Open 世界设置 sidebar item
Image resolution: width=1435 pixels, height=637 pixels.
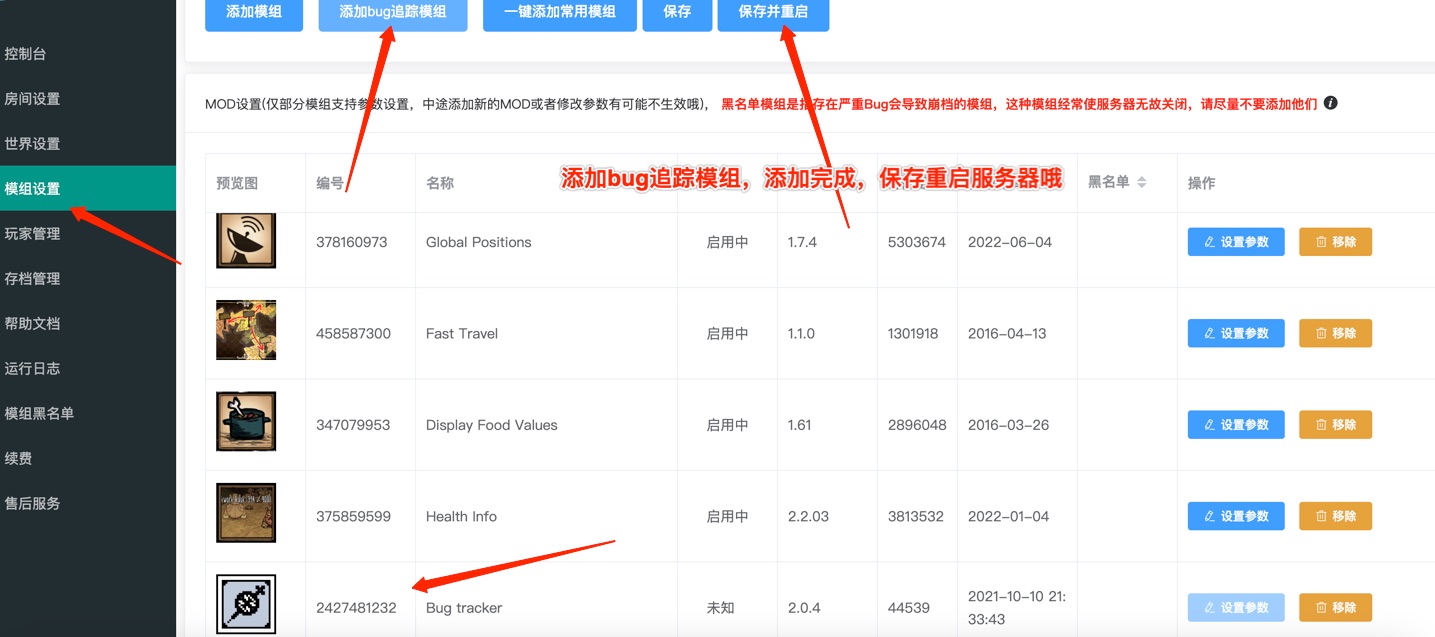[x=32, y=143]
